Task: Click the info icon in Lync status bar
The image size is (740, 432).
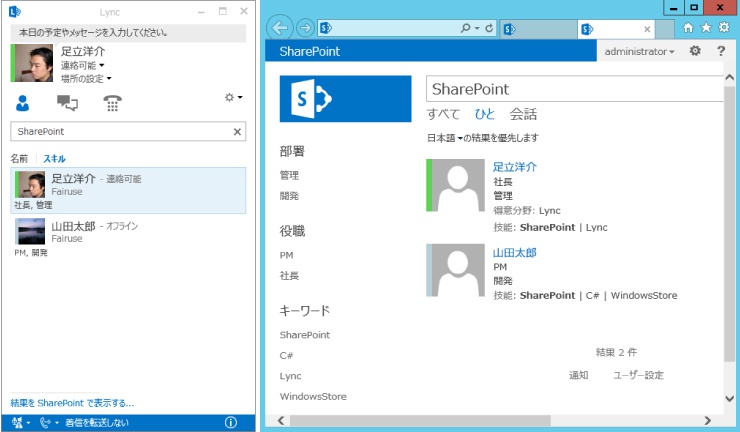Action: (x=231, y=423)
